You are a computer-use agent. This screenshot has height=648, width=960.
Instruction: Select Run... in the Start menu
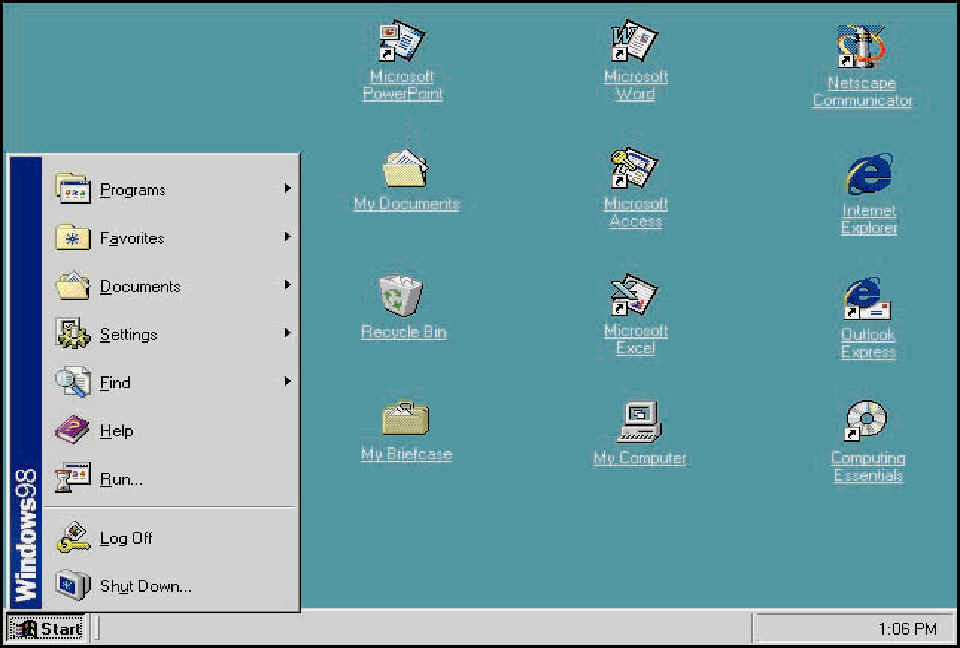[x=171, y=479]
